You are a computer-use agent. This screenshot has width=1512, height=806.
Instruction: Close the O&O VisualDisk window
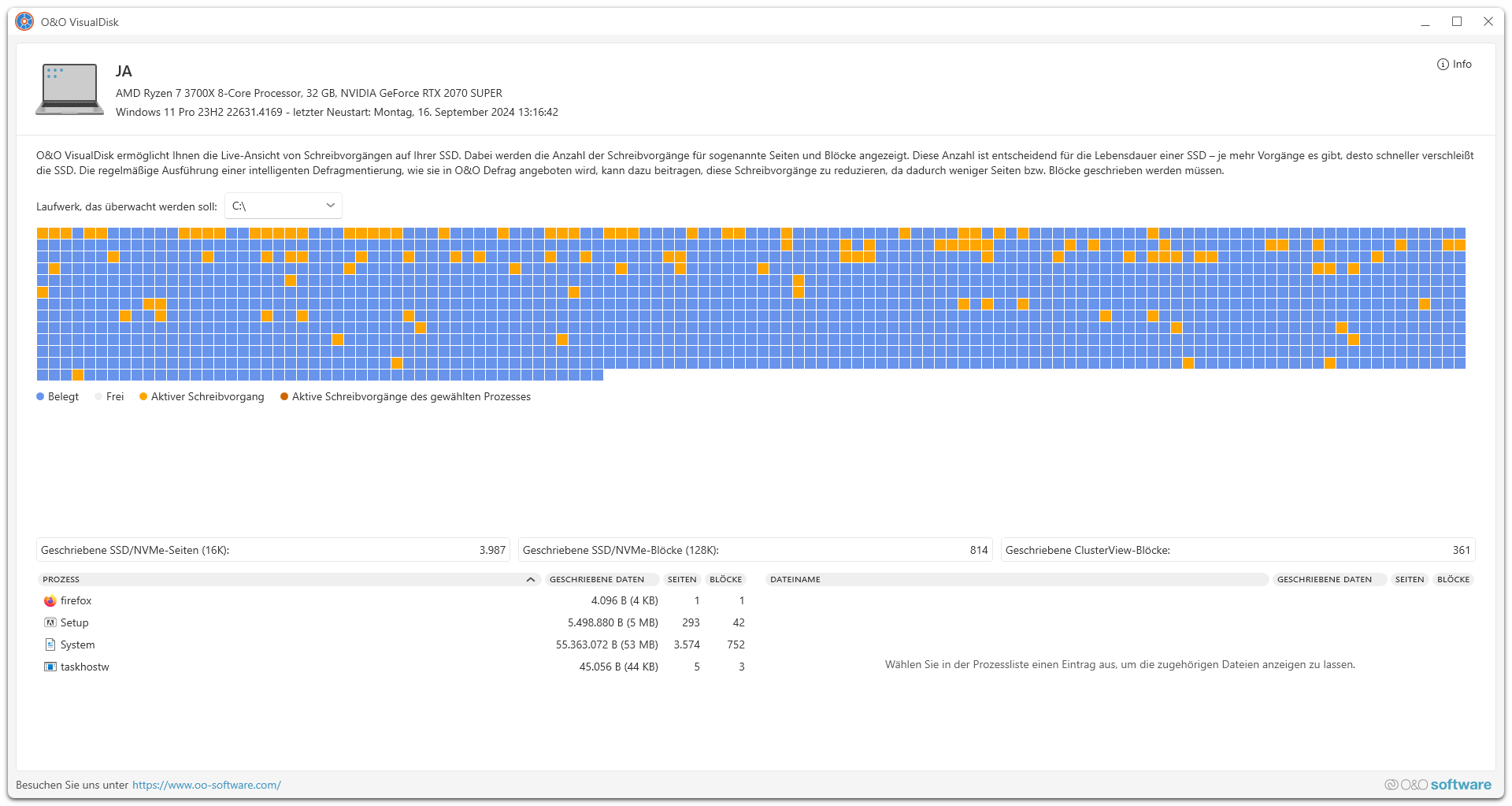tap(1488, 22)
